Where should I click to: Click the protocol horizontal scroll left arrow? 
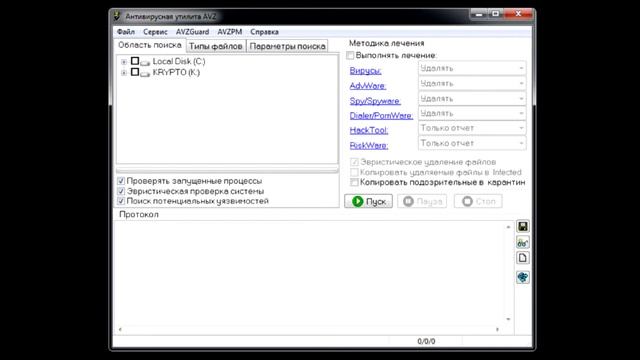[120, 329]
